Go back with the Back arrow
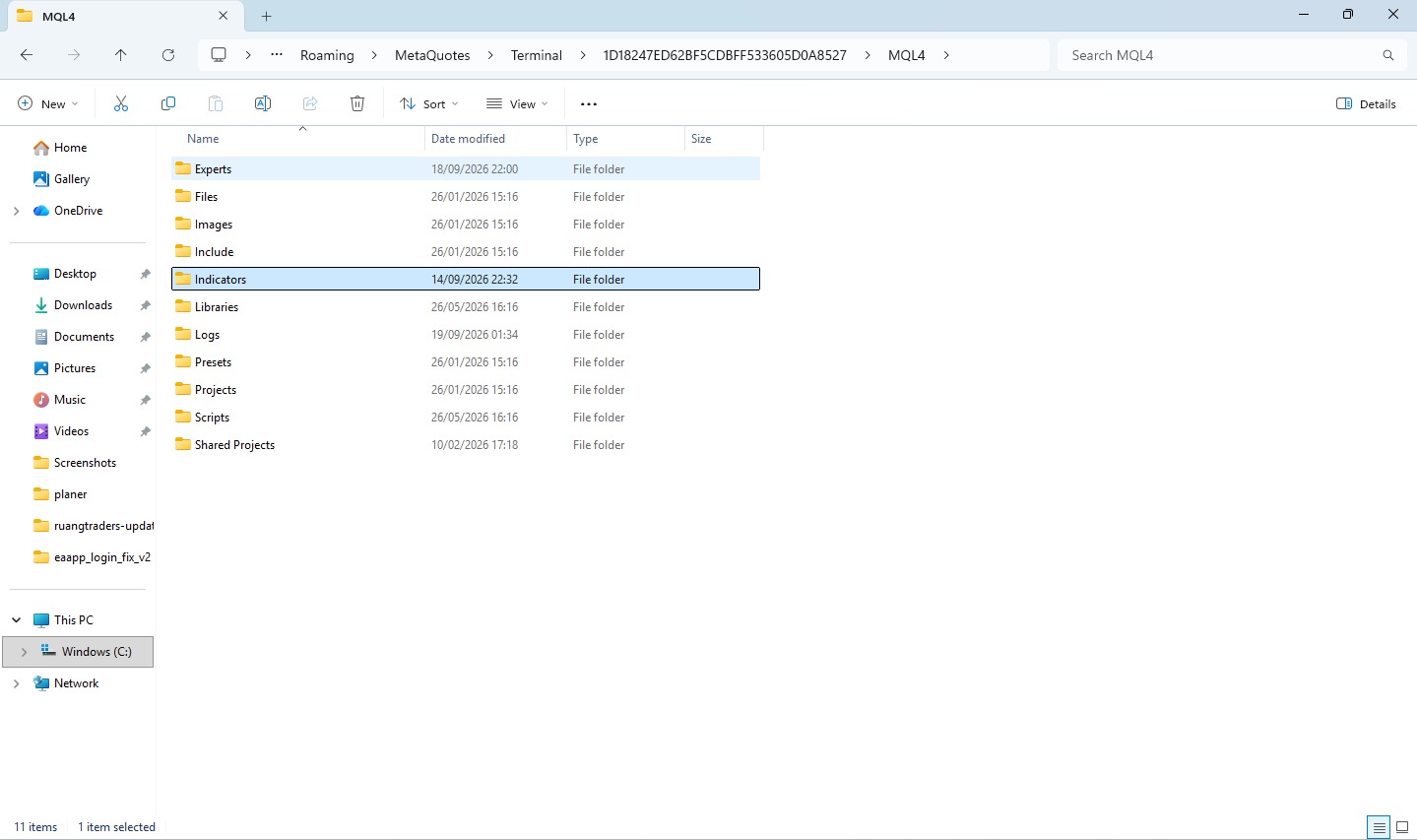1417x840 pixels. 27,55
